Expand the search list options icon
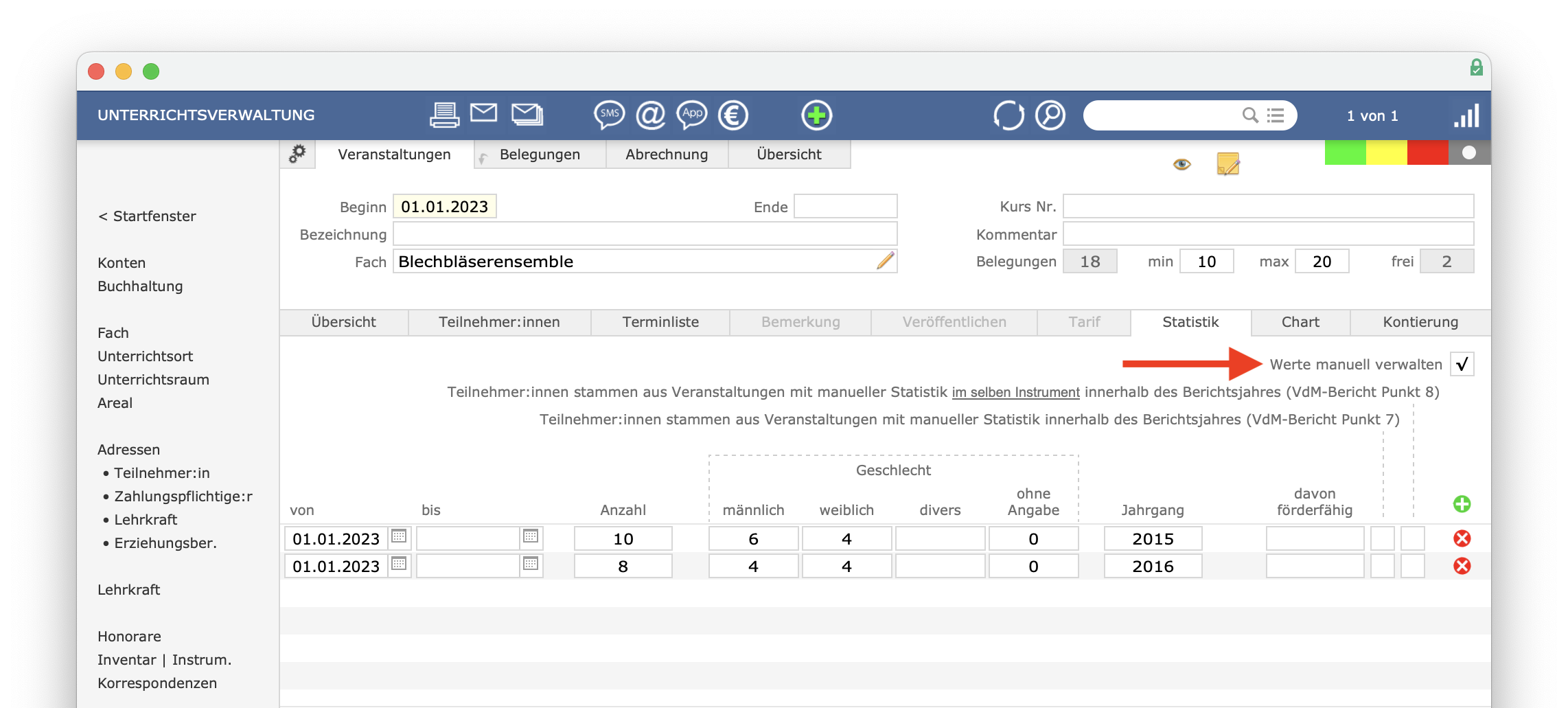This screenshot has height=708, width=1568. [1276, 115]
